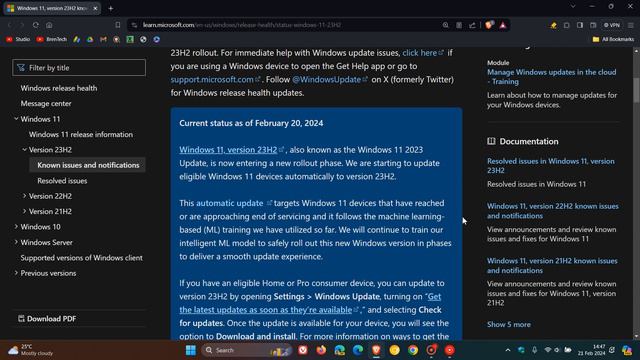The image size is (640, 360).
Task: Click the Download PDF button
Action: [x=47, y=319]
